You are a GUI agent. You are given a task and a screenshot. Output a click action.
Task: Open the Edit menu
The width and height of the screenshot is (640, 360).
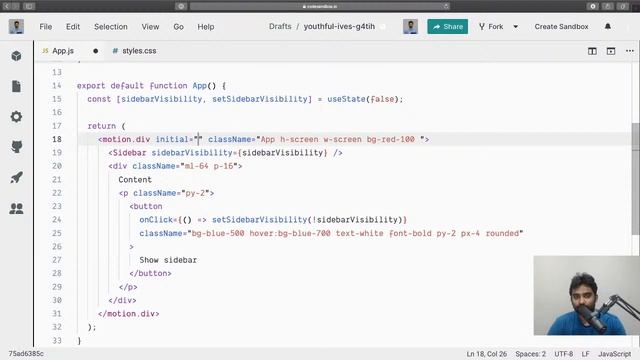coord(73,27)
